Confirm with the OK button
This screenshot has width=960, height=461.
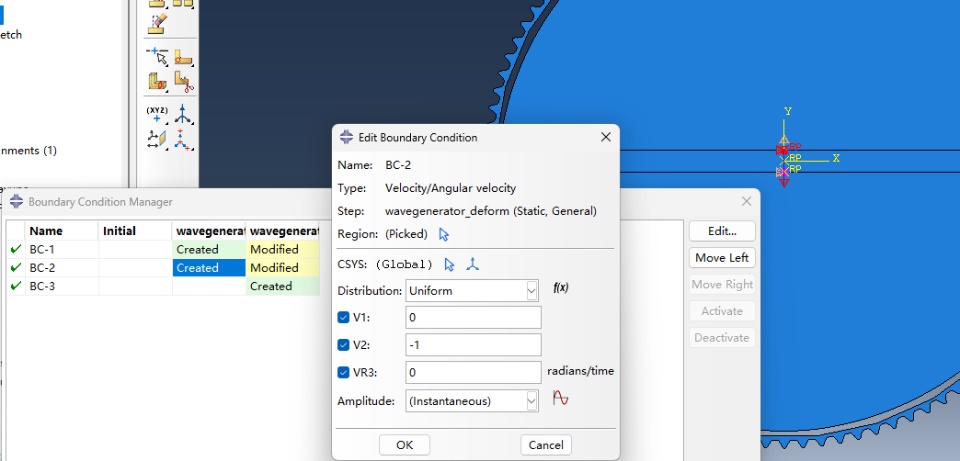pos(404,445)
